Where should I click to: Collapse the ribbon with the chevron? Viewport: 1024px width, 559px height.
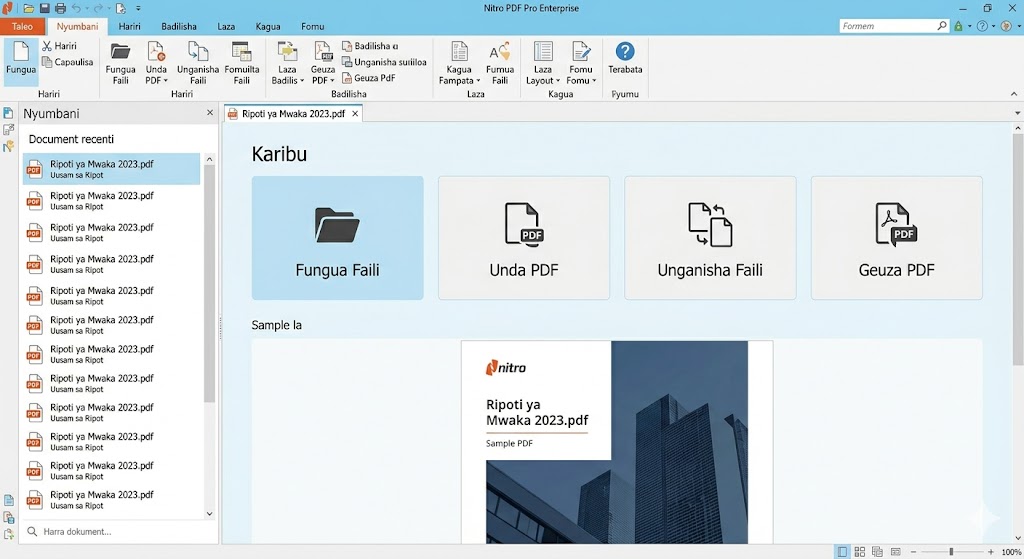pos(1014,94)
